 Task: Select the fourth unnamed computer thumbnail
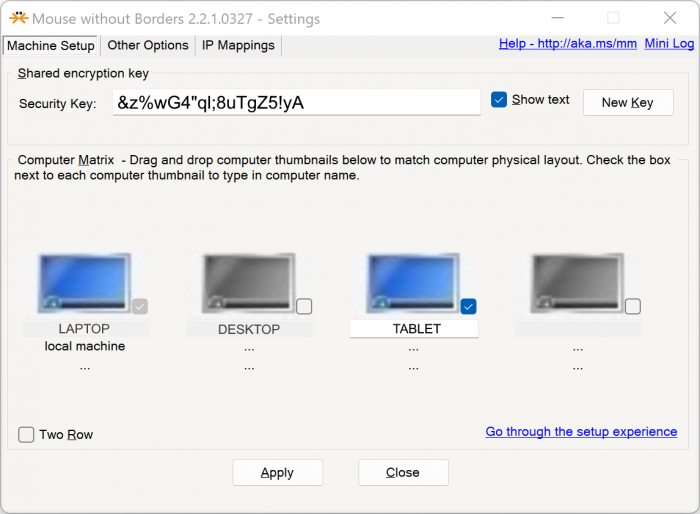577,283
